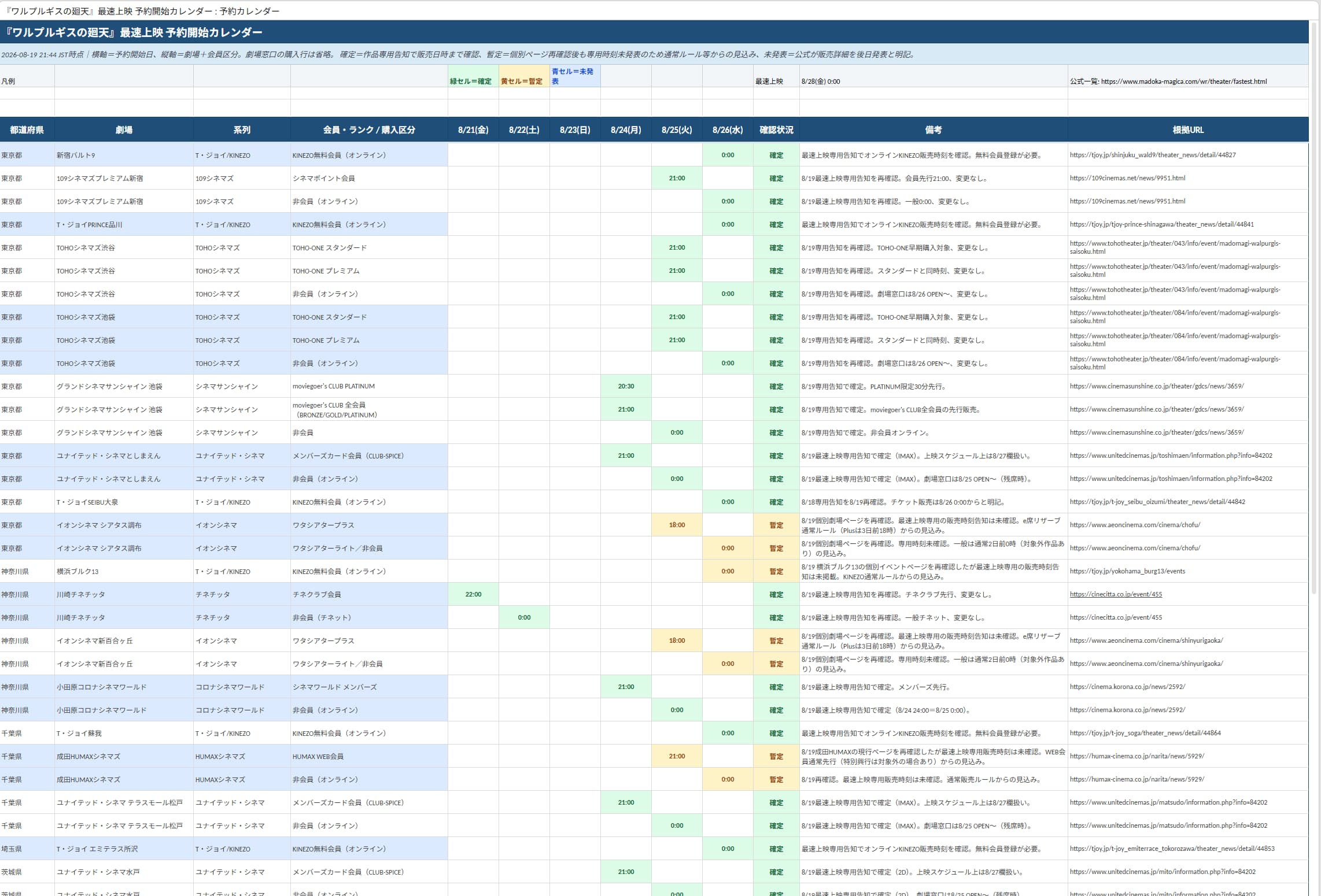Select the HUMAX WEB会員 cell
This screenshot has width=1321, height=896.
369,756
